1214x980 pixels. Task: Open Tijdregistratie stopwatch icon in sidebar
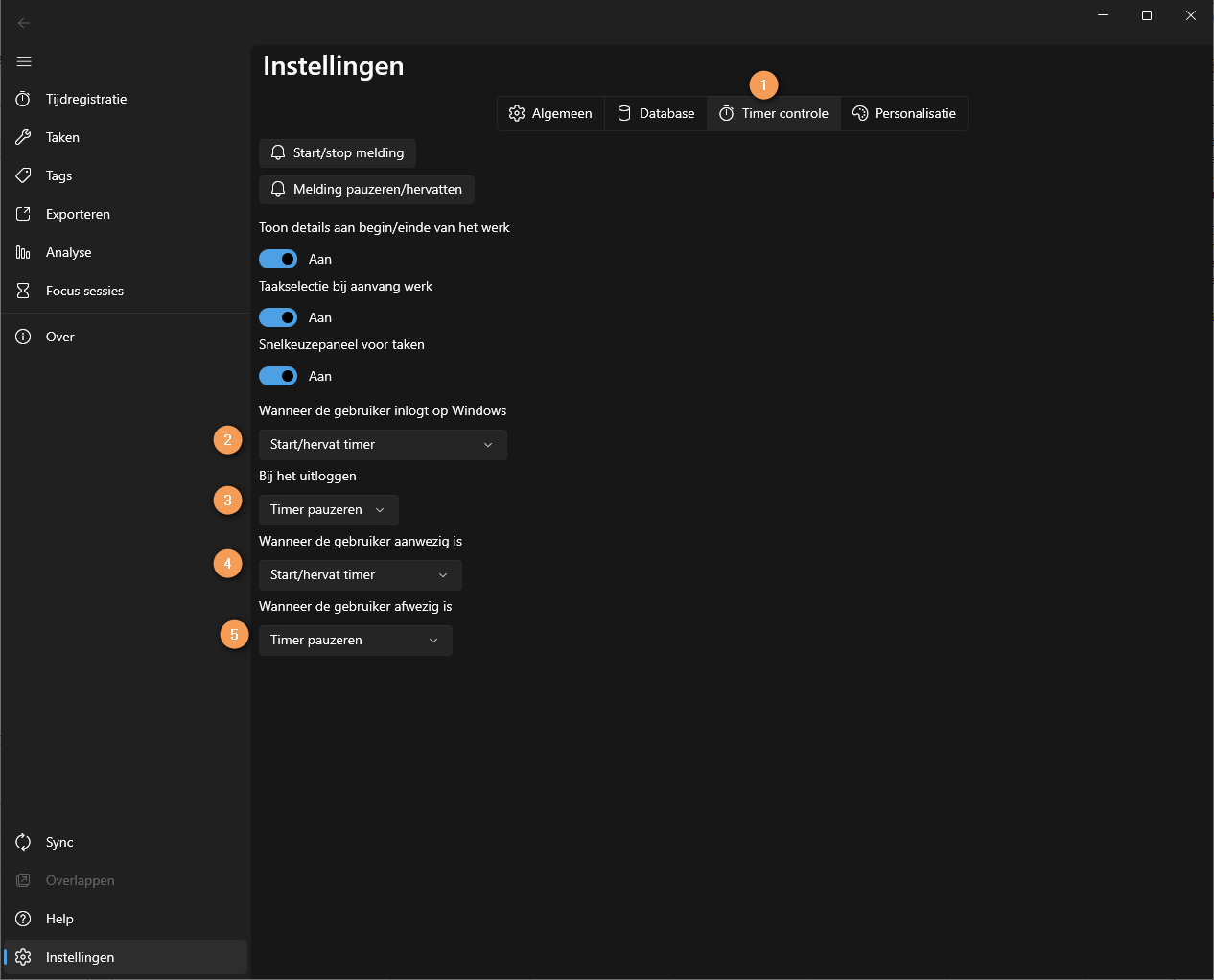click(24, 99)
